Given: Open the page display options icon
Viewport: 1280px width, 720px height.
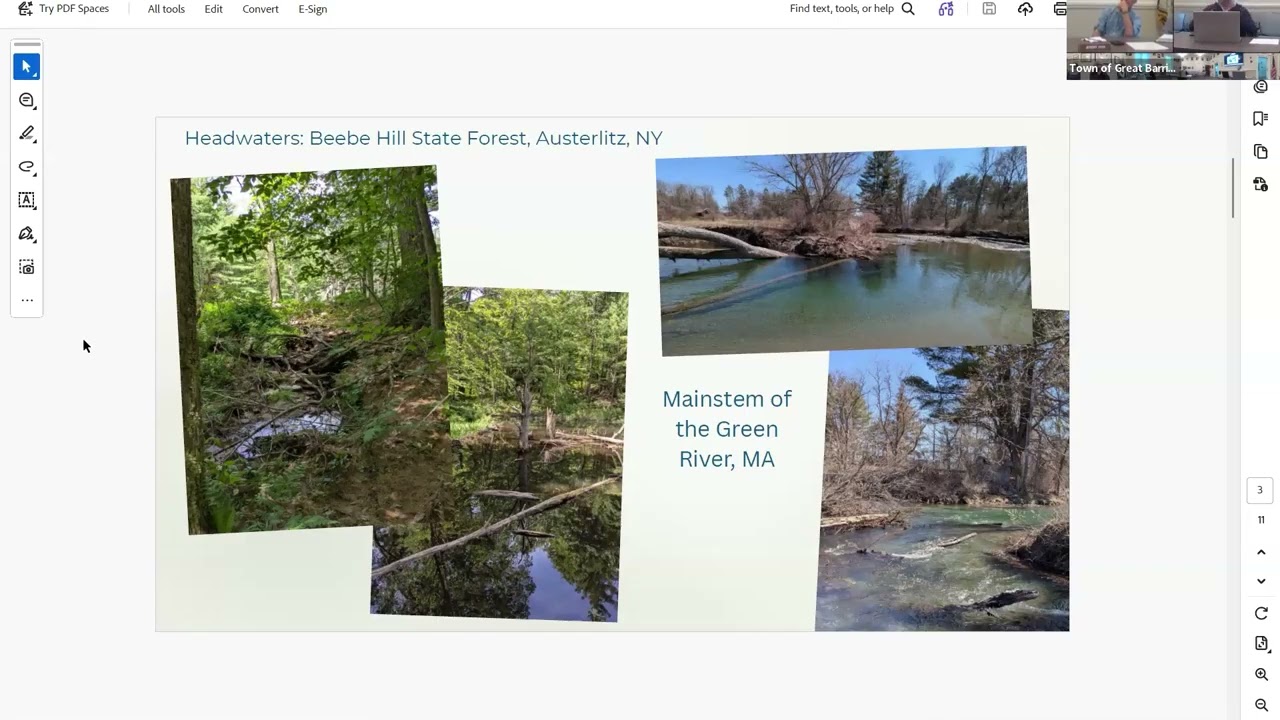Looking at the screenshot, I should [1261, 644].
